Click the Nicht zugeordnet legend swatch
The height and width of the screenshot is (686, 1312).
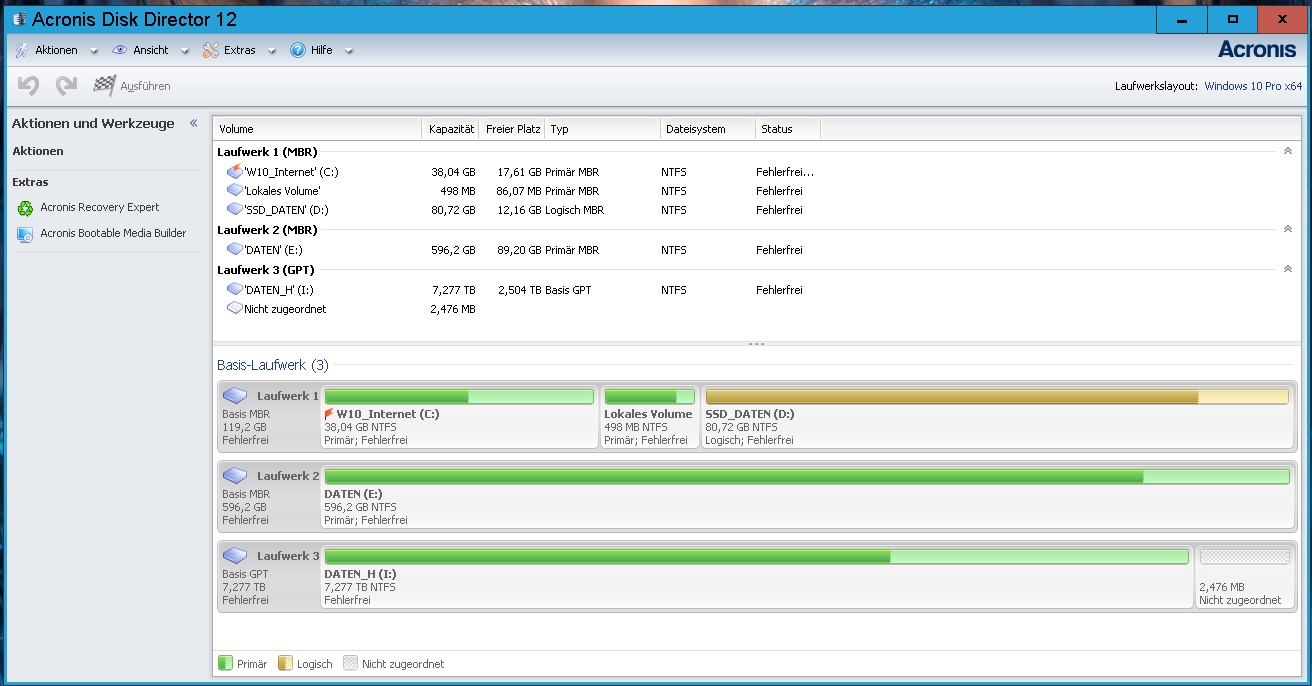pos(350,663)
